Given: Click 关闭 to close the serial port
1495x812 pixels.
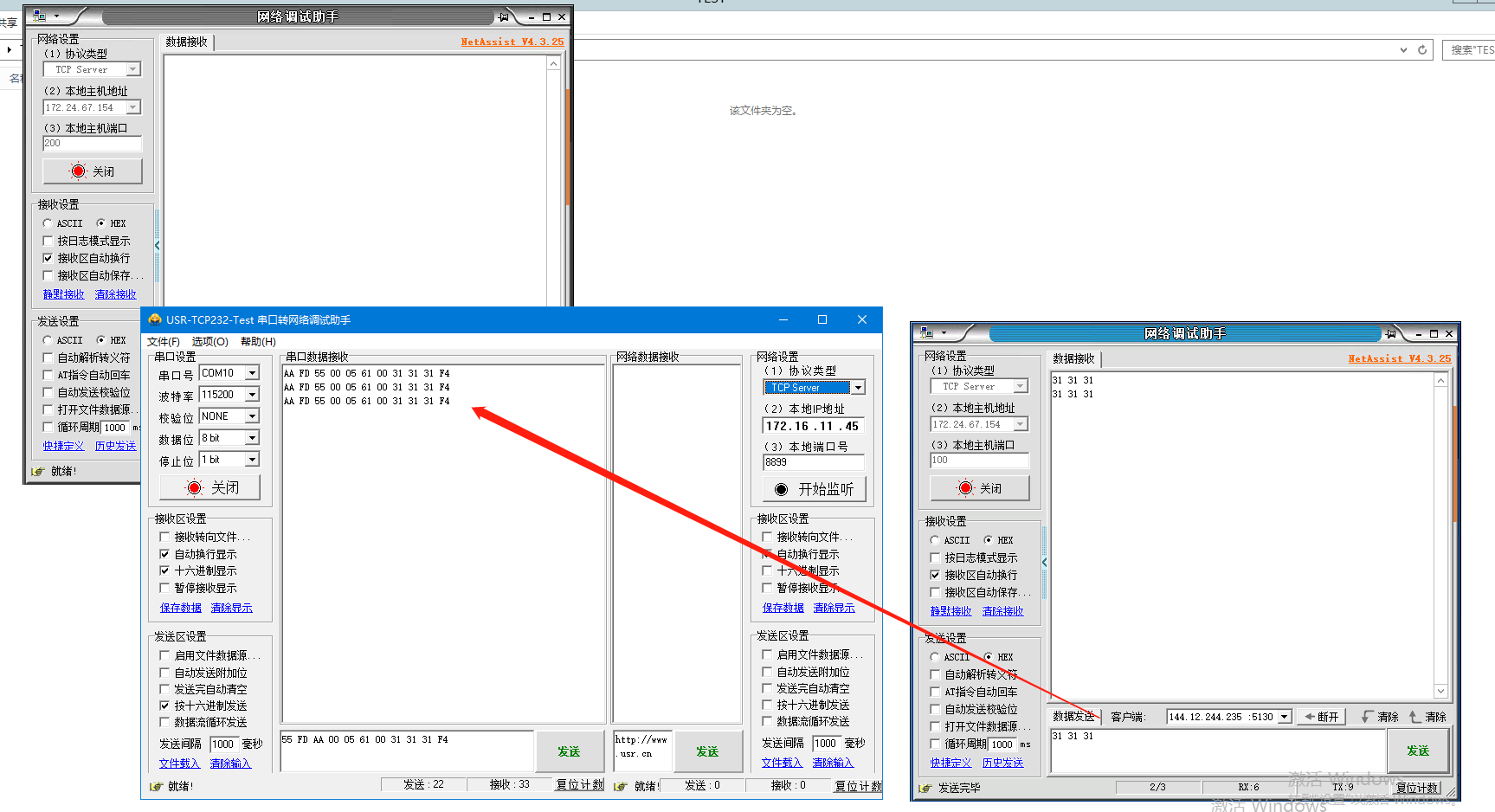Looking at the screenshot, I should [x=210, y=488].
